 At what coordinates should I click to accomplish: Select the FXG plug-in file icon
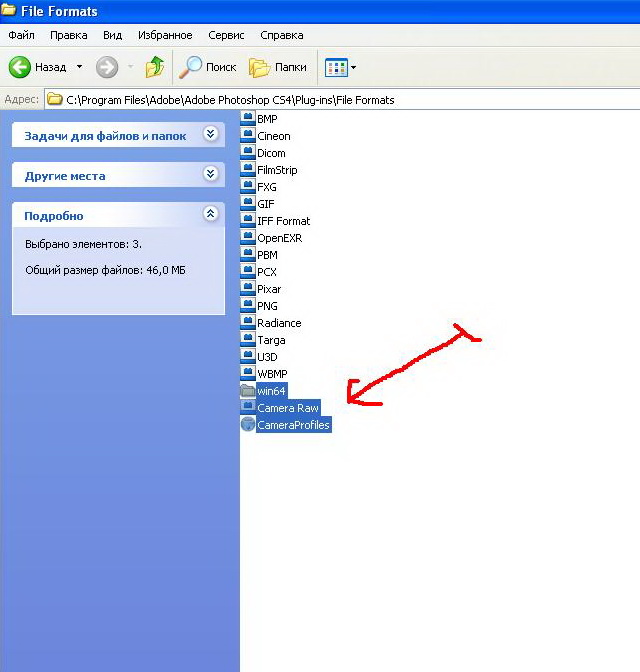pyautogui.click(x=248, y=186)
